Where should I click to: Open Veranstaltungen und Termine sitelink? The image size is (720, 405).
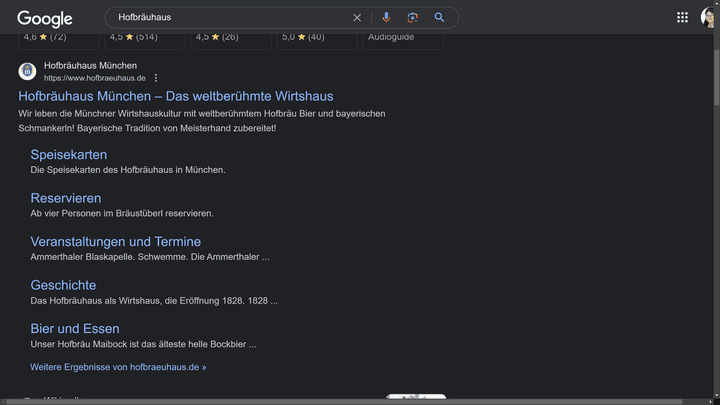coord(116,242)
